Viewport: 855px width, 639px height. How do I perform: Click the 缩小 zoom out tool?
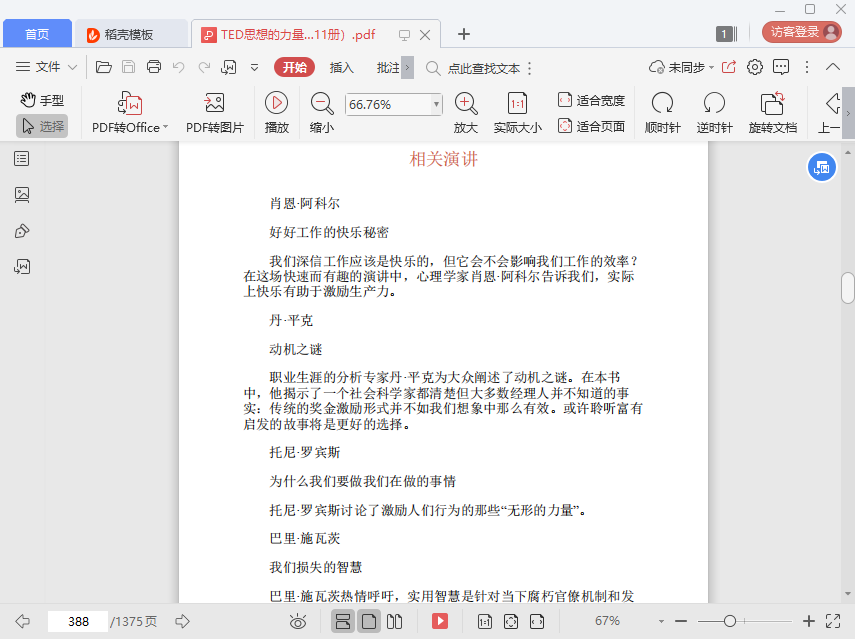point(322,113)
